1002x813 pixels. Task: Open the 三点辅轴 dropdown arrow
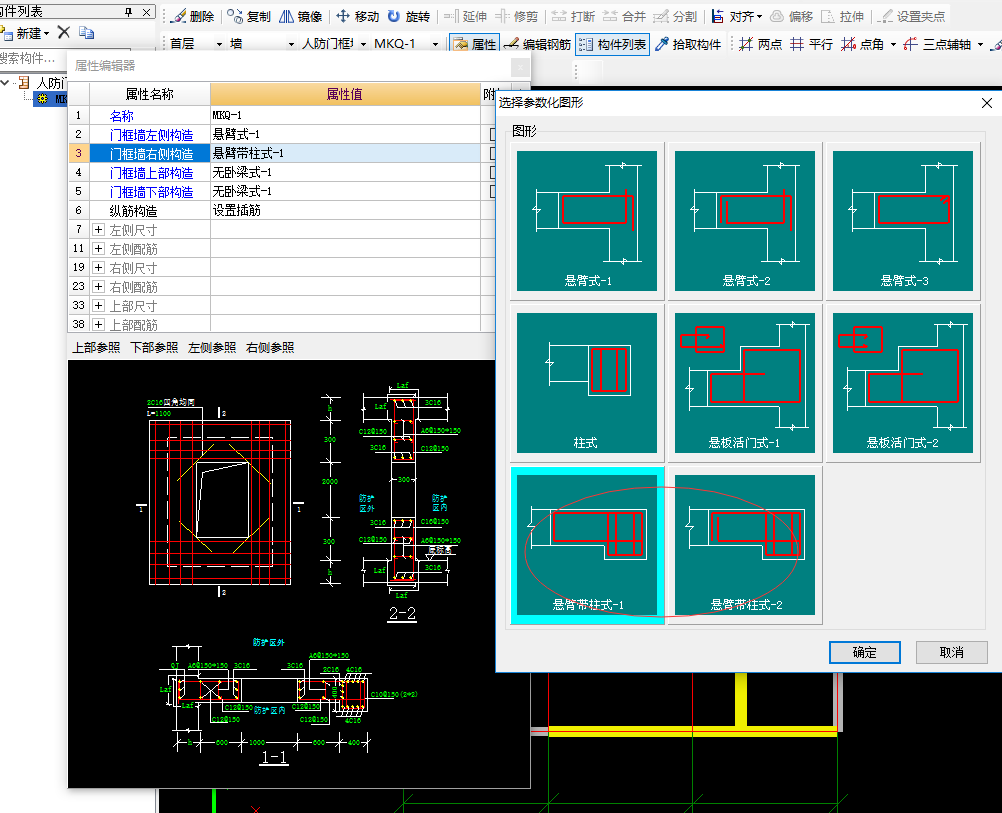pyautogui.click(x=980, y=44)
